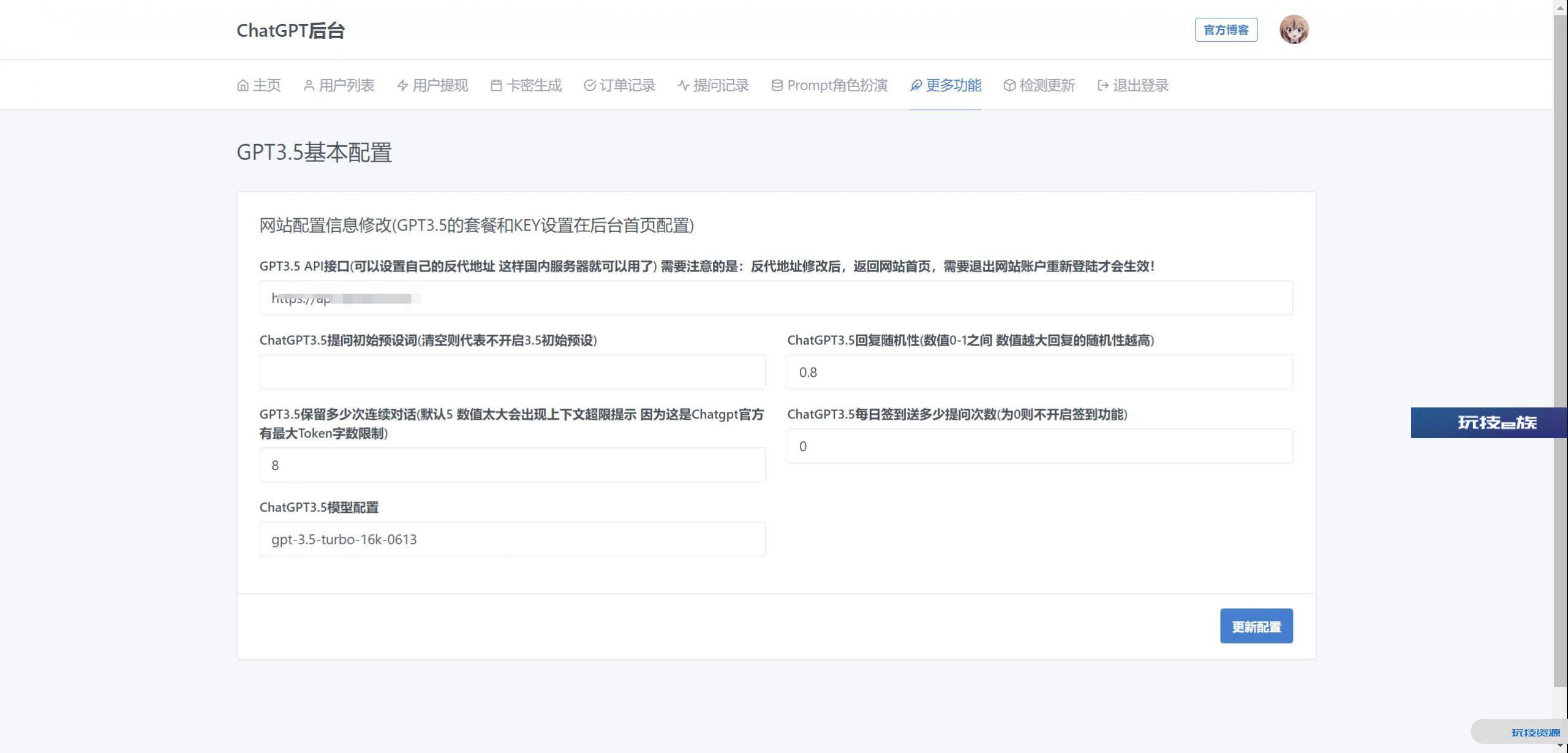Viewport: 1568px width, 753px height.
Task: Click the feather icon beside 更多功能
Action: click(x=916, y=85)
